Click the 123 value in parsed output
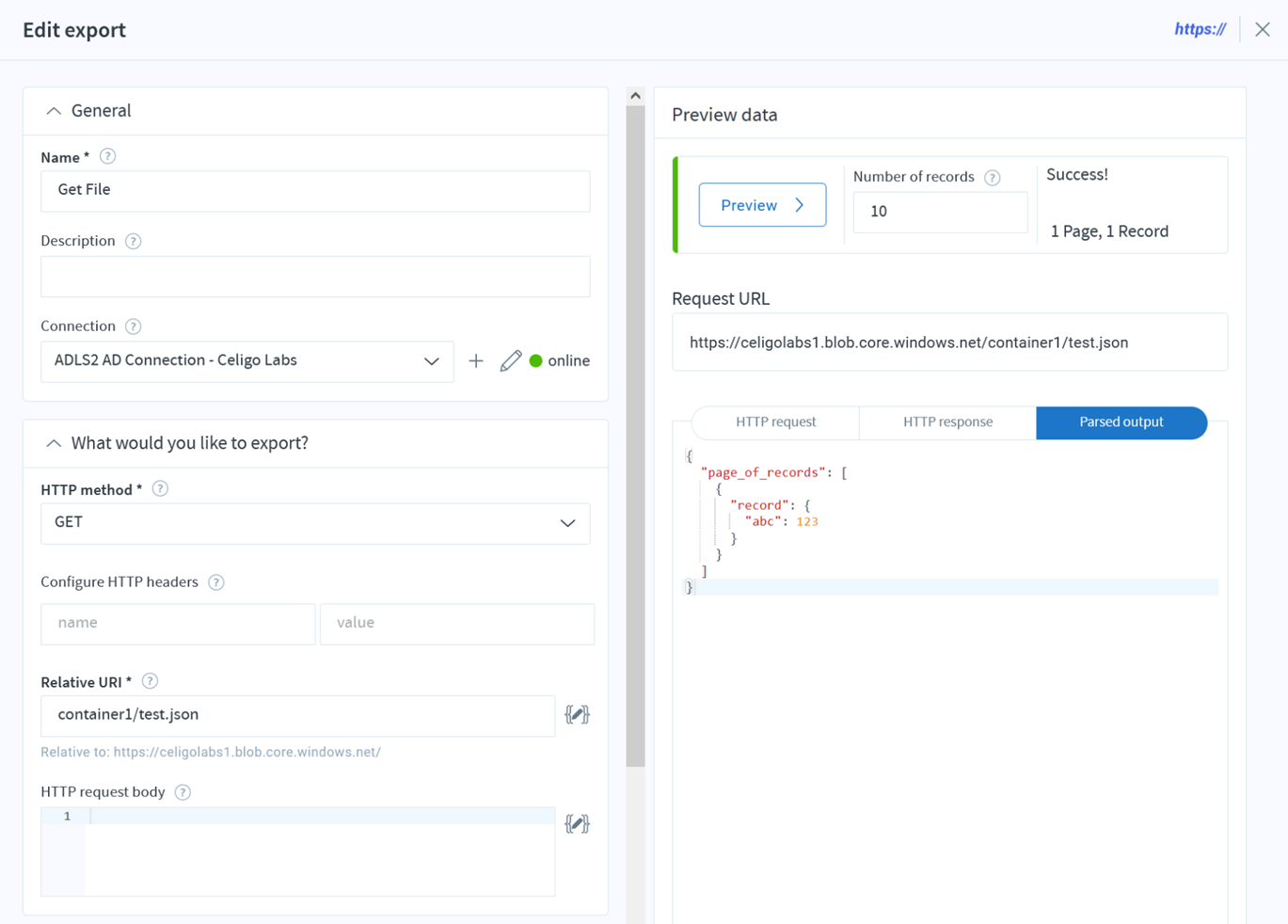Viewport: 1288px width, 924px height. click(807, 521)
